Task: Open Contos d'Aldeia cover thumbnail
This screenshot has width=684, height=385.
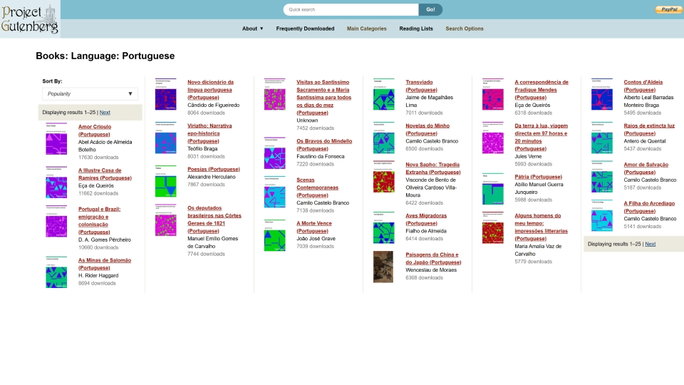Action: coord(602,95)
